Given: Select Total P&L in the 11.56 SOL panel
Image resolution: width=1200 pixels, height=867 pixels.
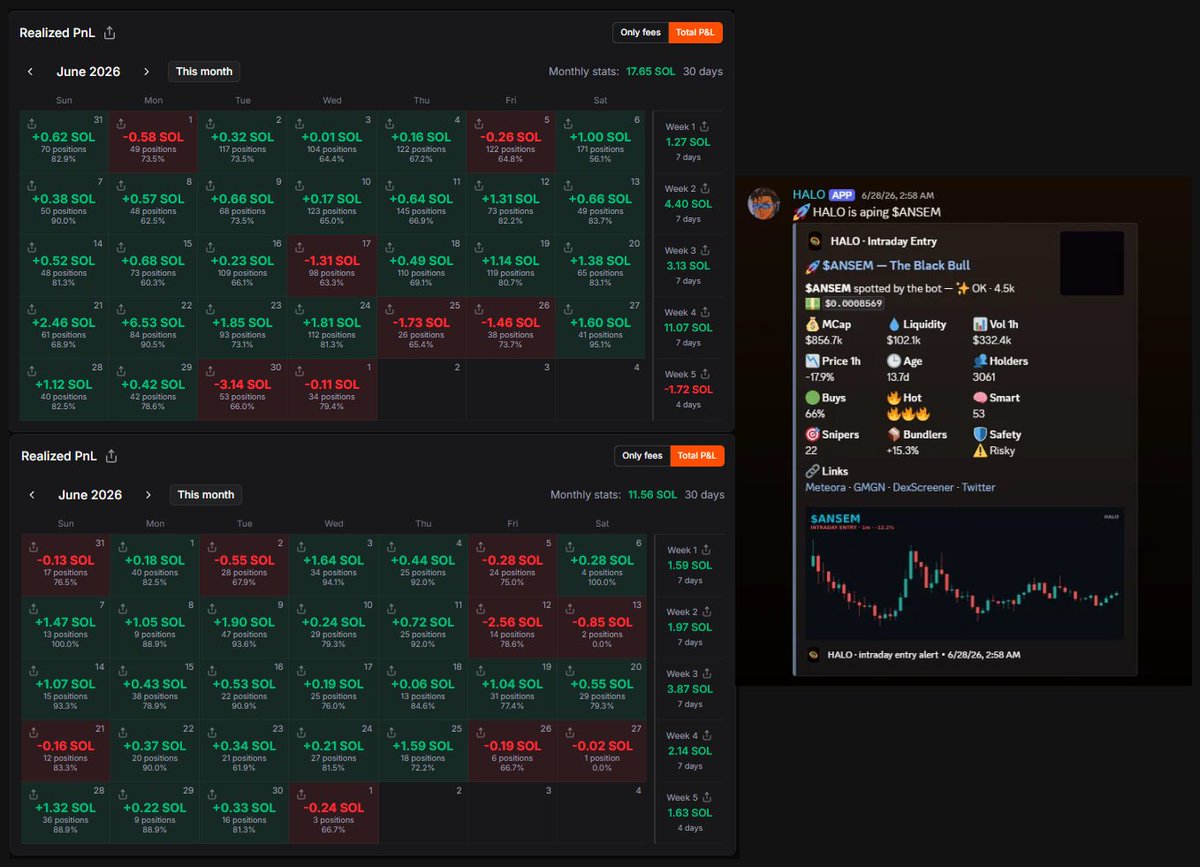Looking at the screenshot, I should (x=697, y=456).
